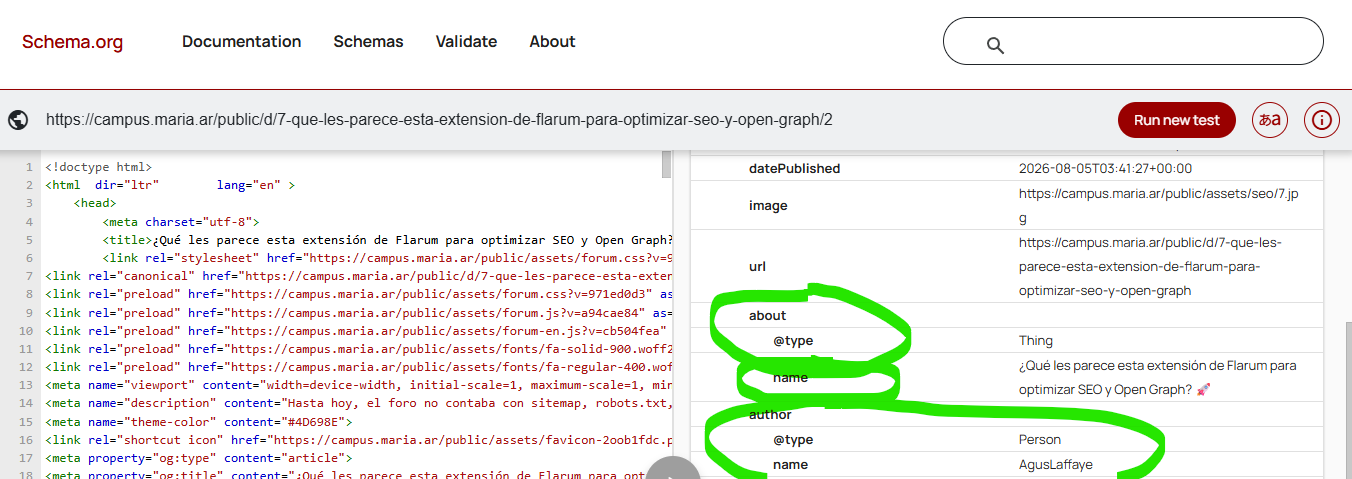
Task: Select the url property label
Action: point(757,267)
